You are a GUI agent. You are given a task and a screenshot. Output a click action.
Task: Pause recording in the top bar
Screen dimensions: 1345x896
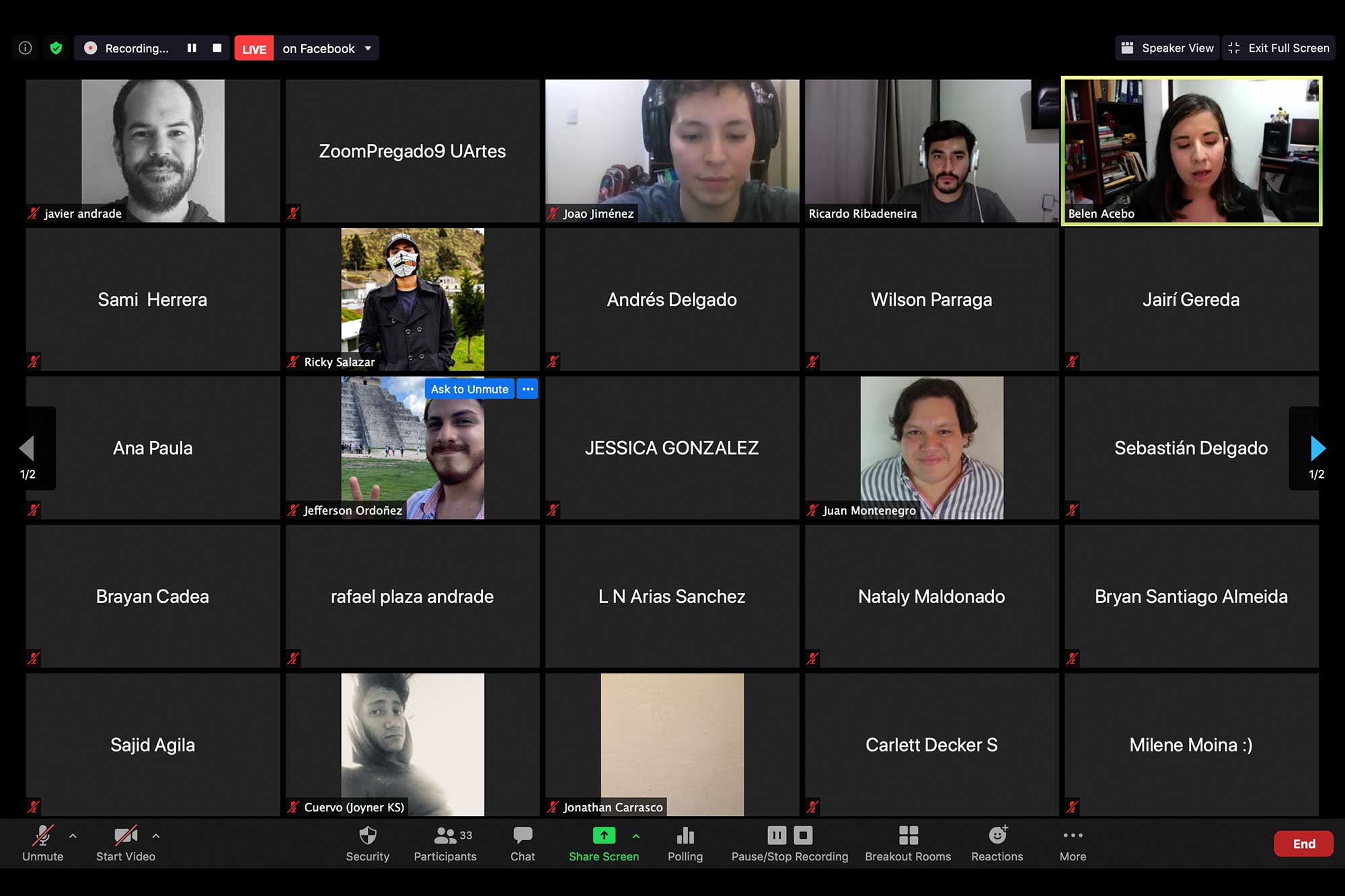[192, 48]
